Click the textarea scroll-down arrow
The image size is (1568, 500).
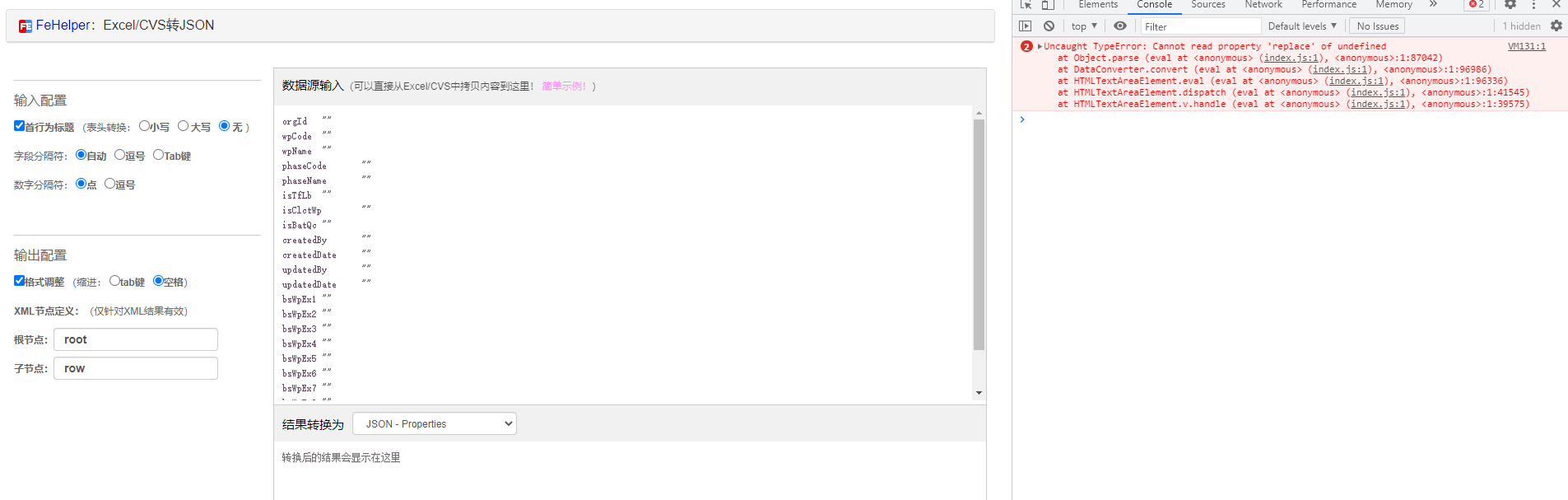[979, 393]
